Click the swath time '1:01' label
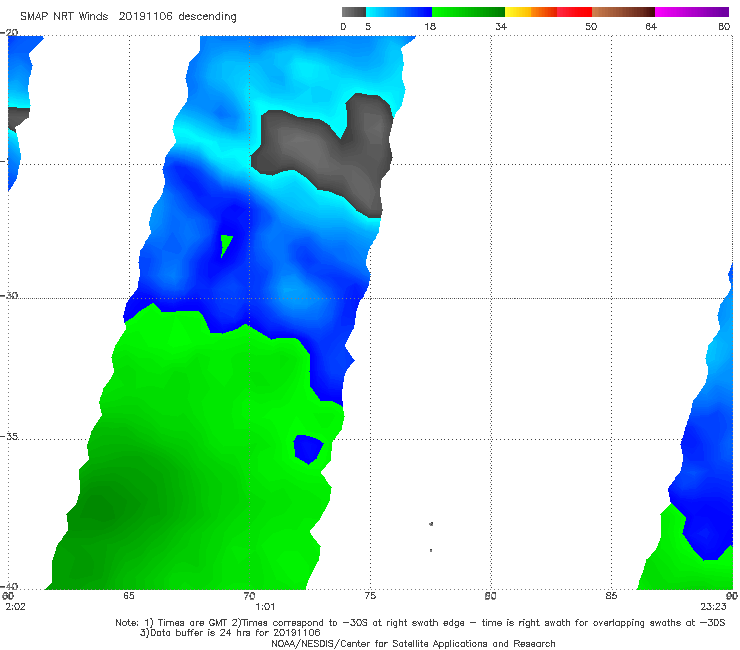Image resolution: width=740 pixels, height=650 pixels. click(265, 607)
